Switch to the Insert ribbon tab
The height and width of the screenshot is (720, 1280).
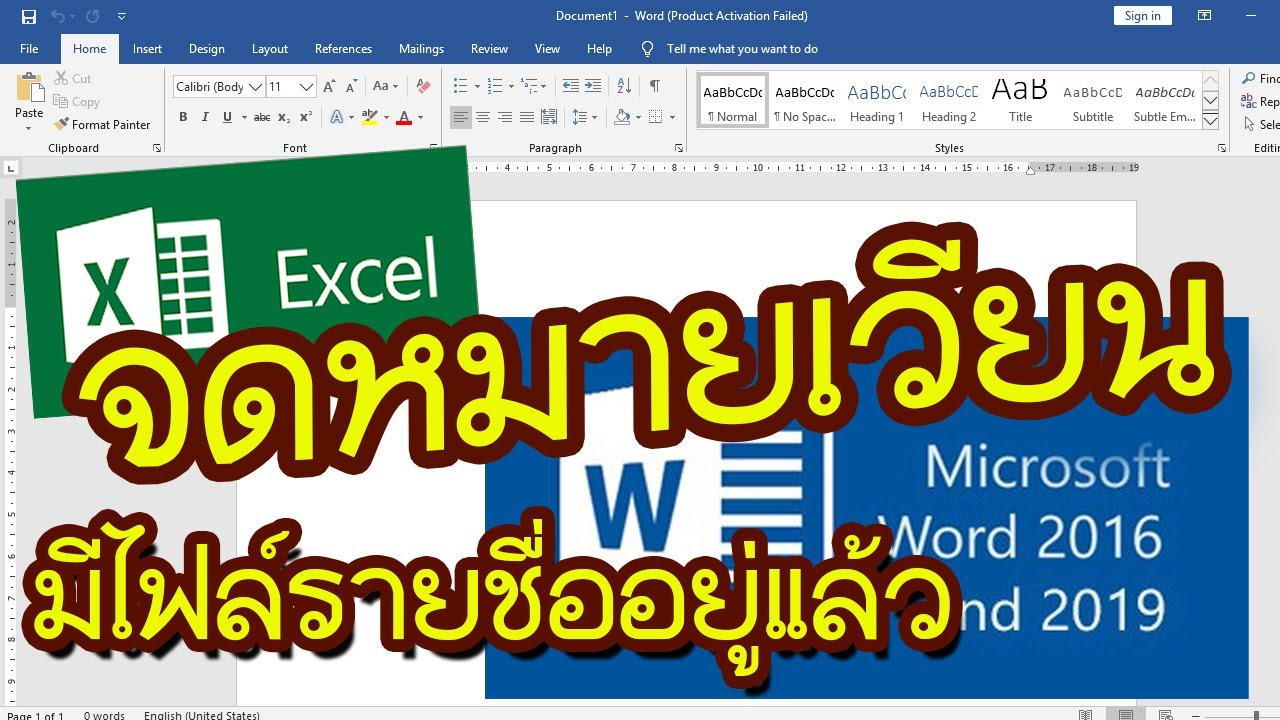(147, 49)
